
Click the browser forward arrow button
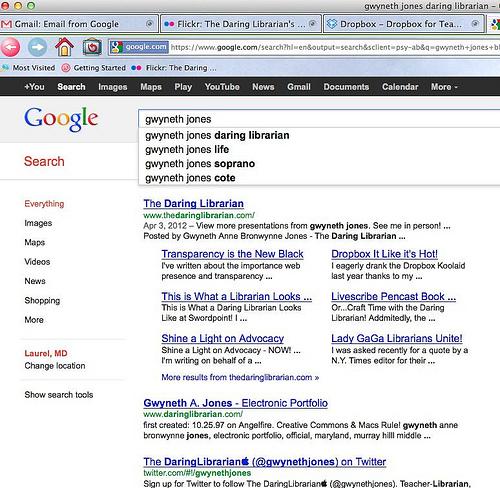click(x=37, y=47)
